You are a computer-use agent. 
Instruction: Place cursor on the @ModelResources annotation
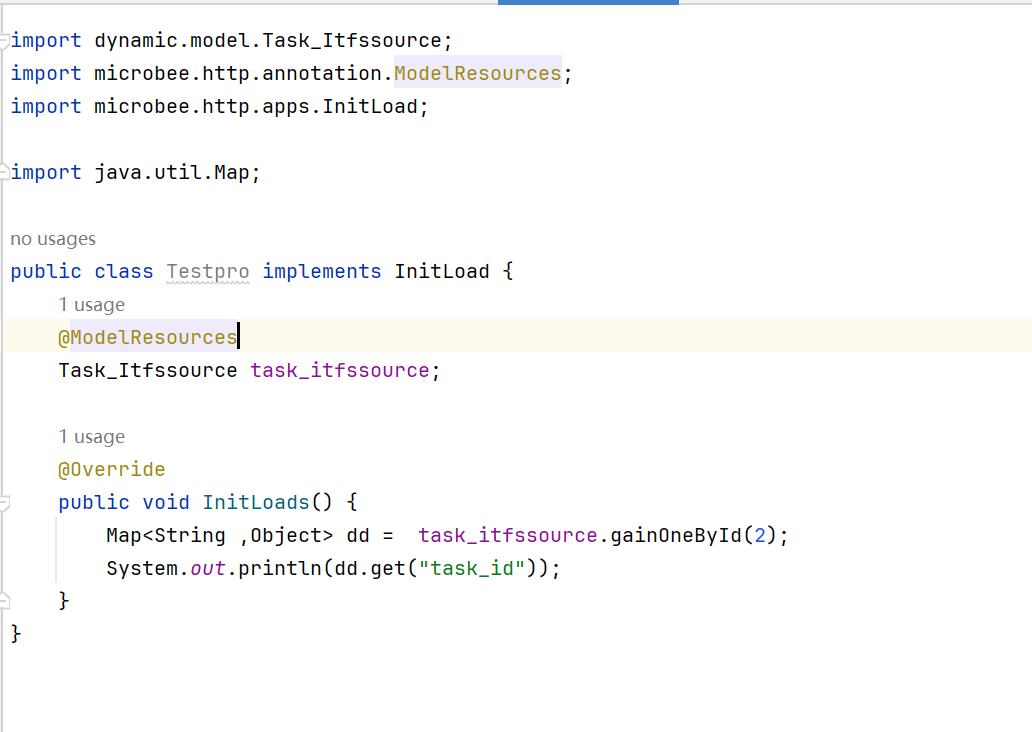[x=147, y=338]
